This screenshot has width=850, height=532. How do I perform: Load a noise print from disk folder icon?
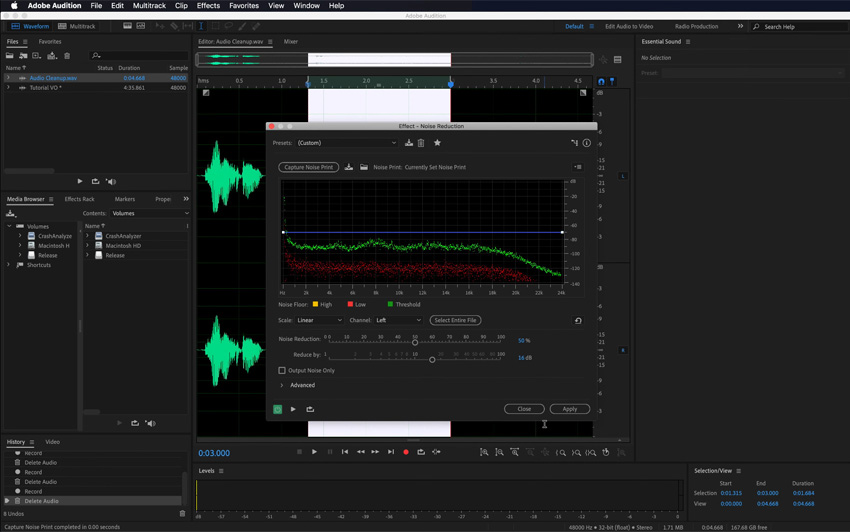tap(364, 167)
